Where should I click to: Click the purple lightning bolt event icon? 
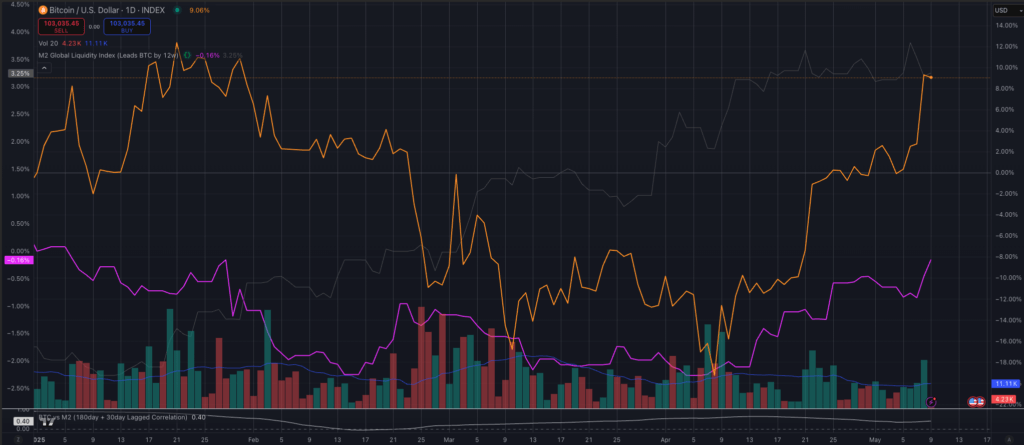931,402
